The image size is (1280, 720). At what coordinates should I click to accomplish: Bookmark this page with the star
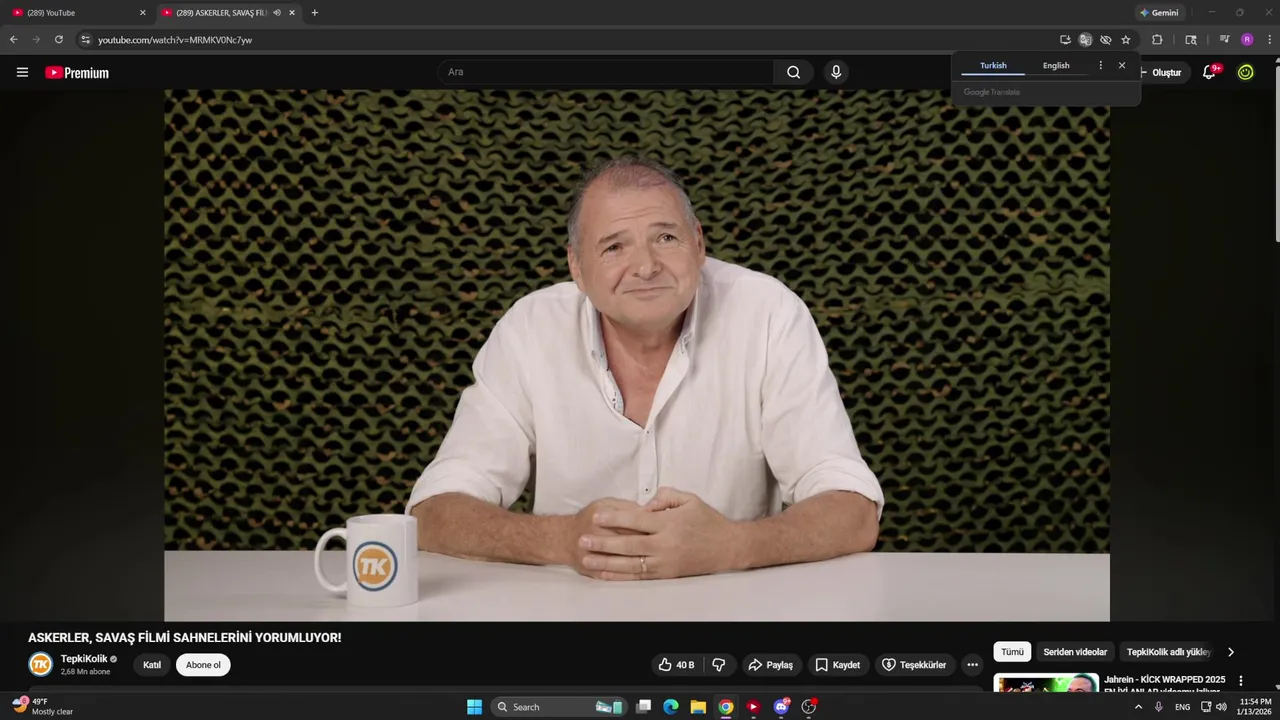[1126, 40]
